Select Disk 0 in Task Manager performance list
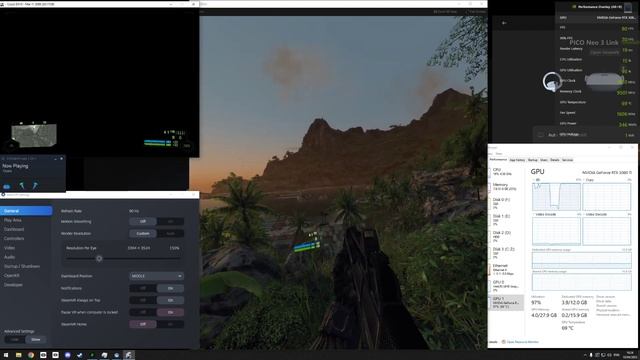 coord(506,203)
